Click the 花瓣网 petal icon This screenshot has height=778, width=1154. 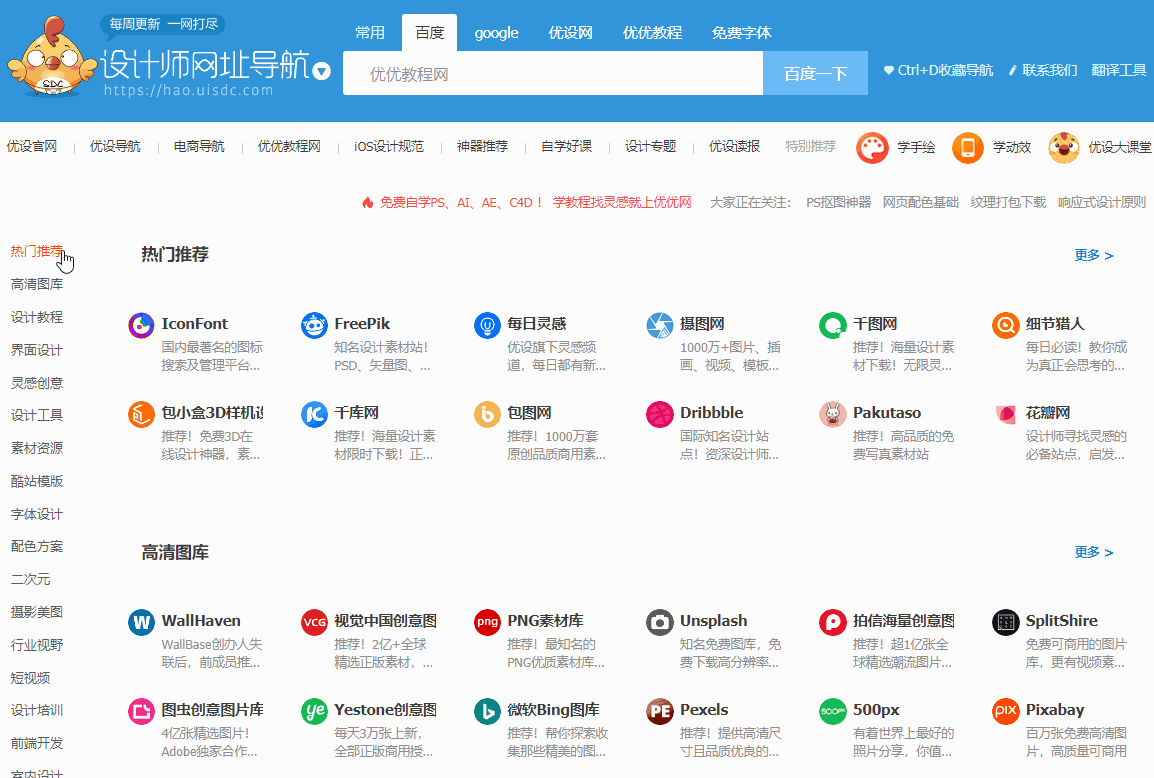(1005, 414)
